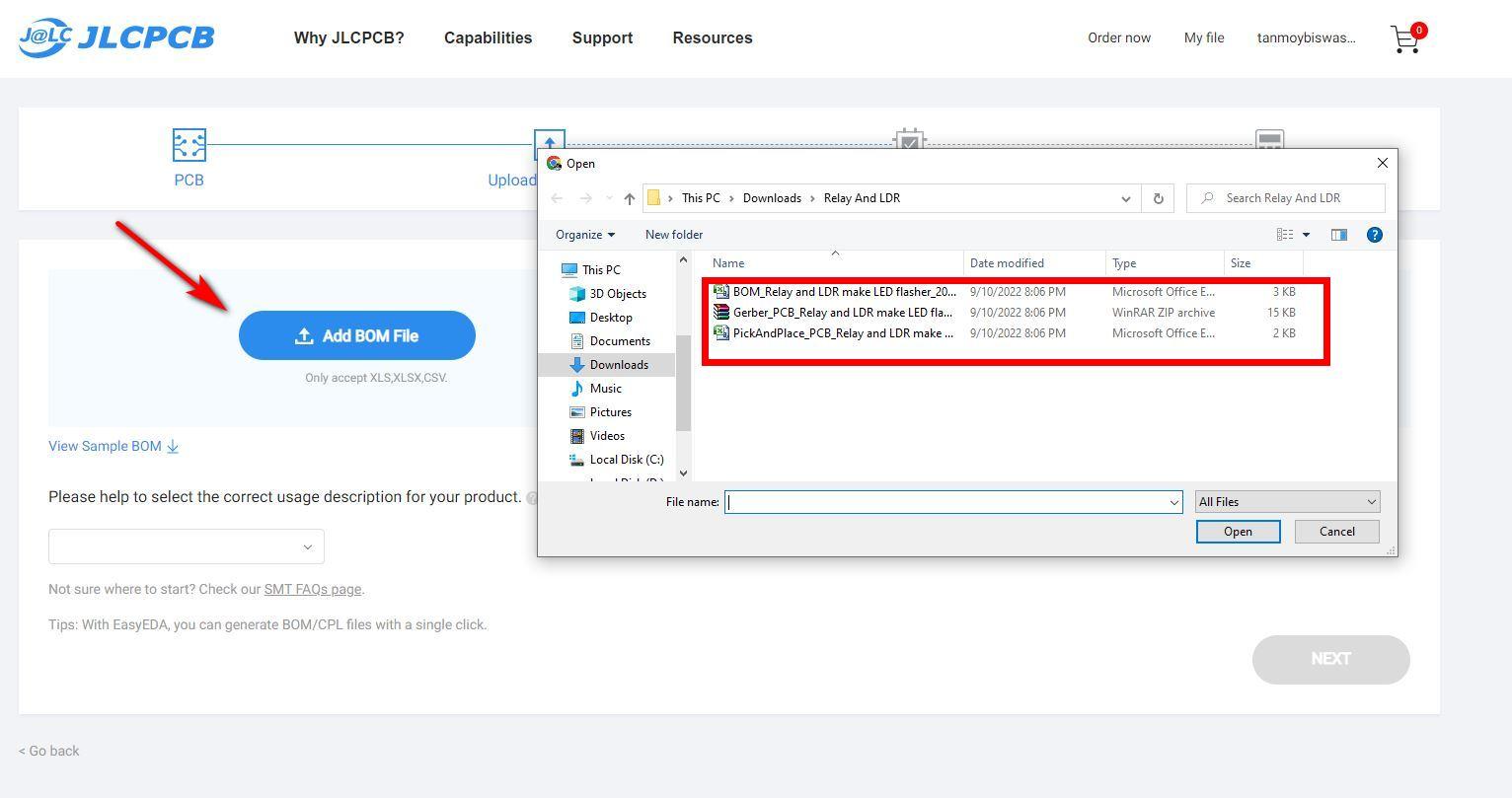Click This PC in address breadcrumb
This screenshot has height=798, width=1512.
point(701,198)
